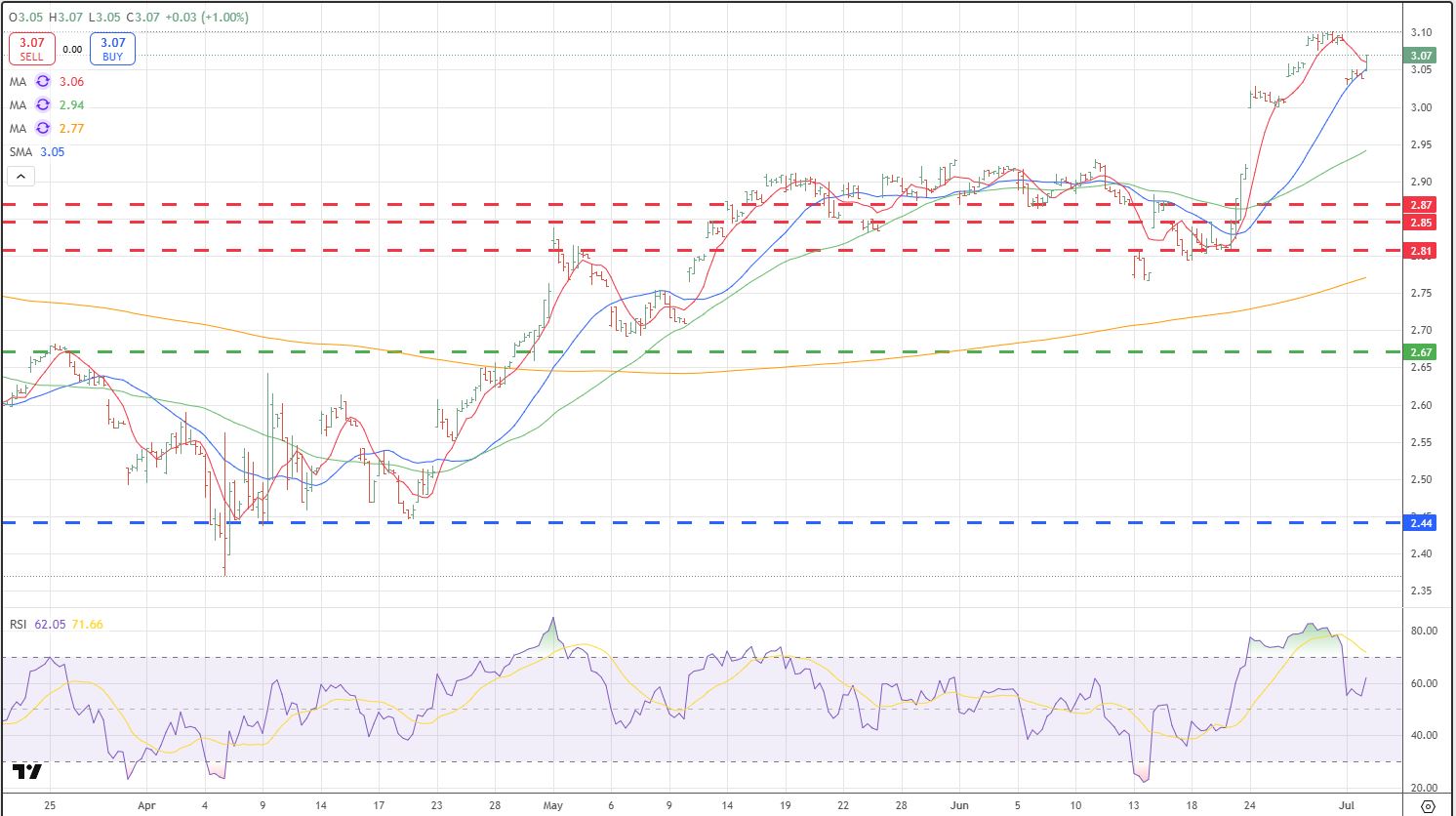Image resolution: width=1456 pixels, height=816 pixels.
Task: Click the blue BUY 3.07 button
Action: pos(112,49)
